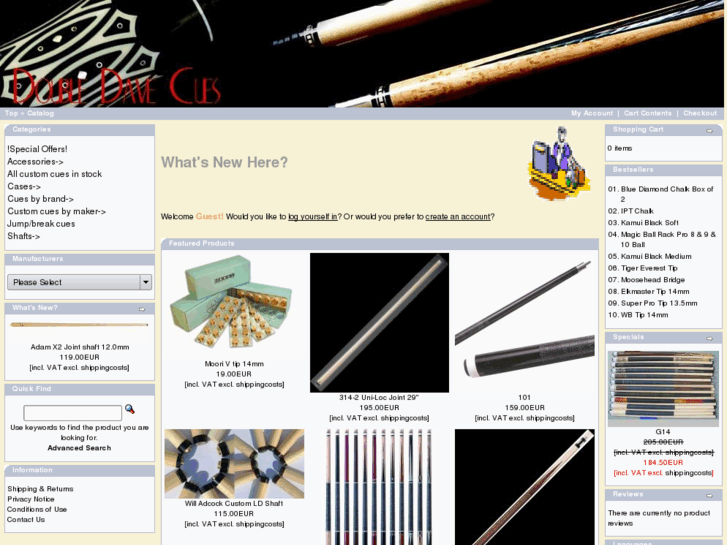Open bestseller IPT Chalk

click(x=637, y=211)
